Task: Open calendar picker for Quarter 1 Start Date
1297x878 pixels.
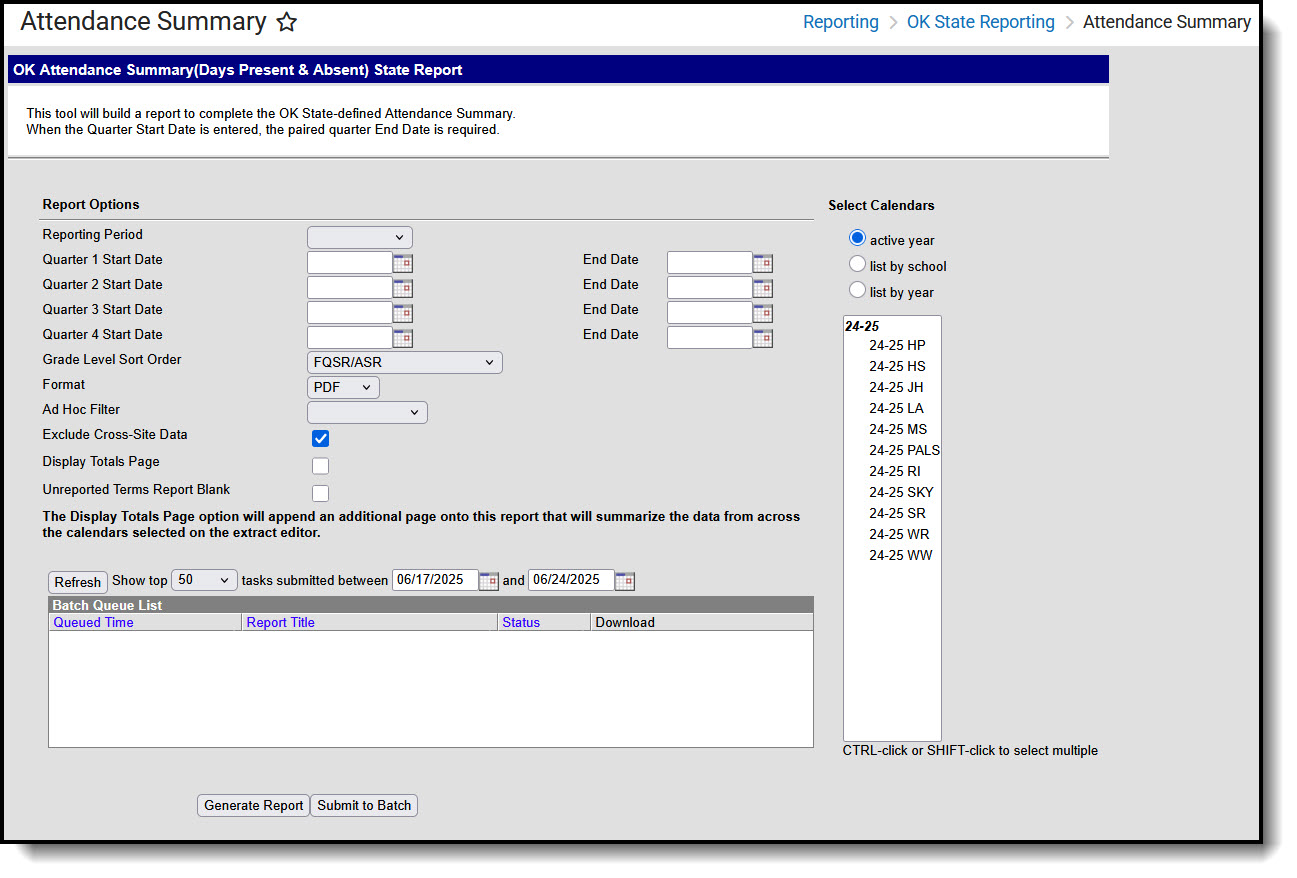Action: 402,263
